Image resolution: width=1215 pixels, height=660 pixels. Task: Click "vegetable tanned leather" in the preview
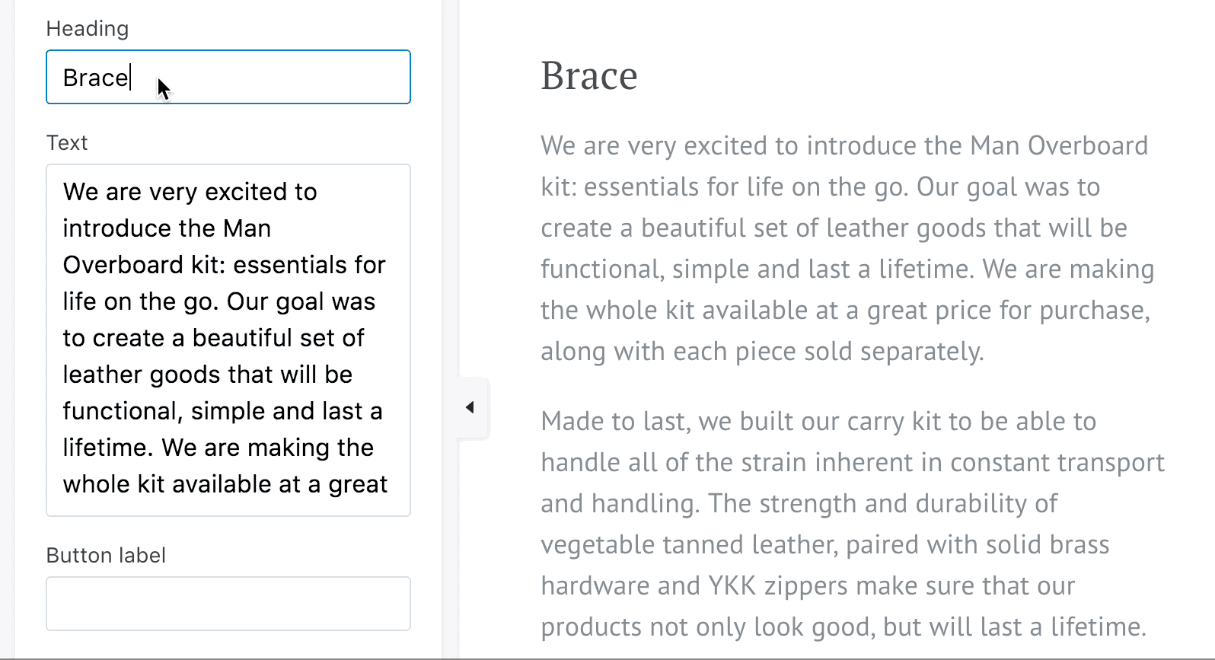[x=673, y=545]
